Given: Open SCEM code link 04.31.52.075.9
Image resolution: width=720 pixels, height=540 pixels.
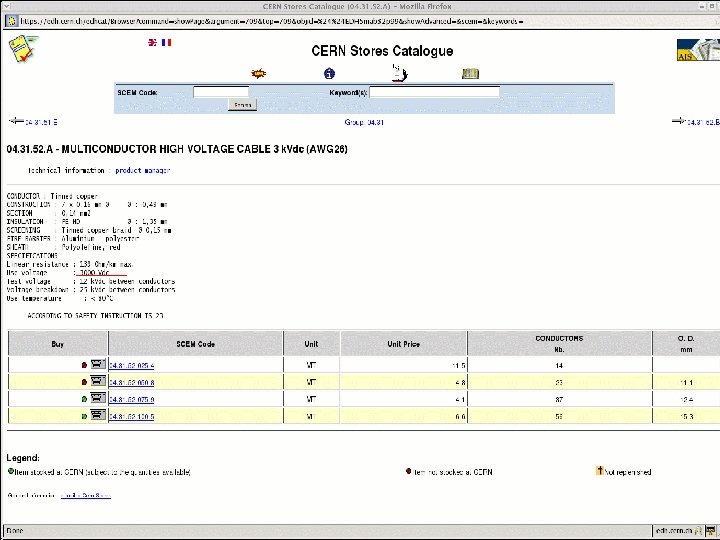Looking at the screenshot, I should tap(131, 399).
